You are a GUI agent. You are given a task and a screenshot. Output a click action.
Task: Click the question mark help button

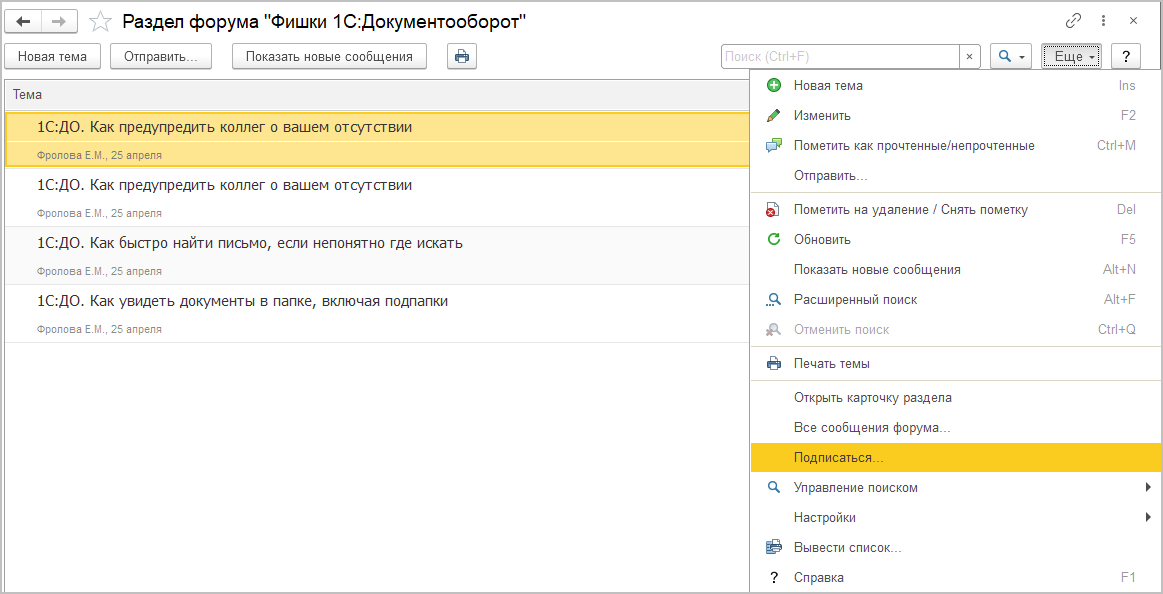1126,57
